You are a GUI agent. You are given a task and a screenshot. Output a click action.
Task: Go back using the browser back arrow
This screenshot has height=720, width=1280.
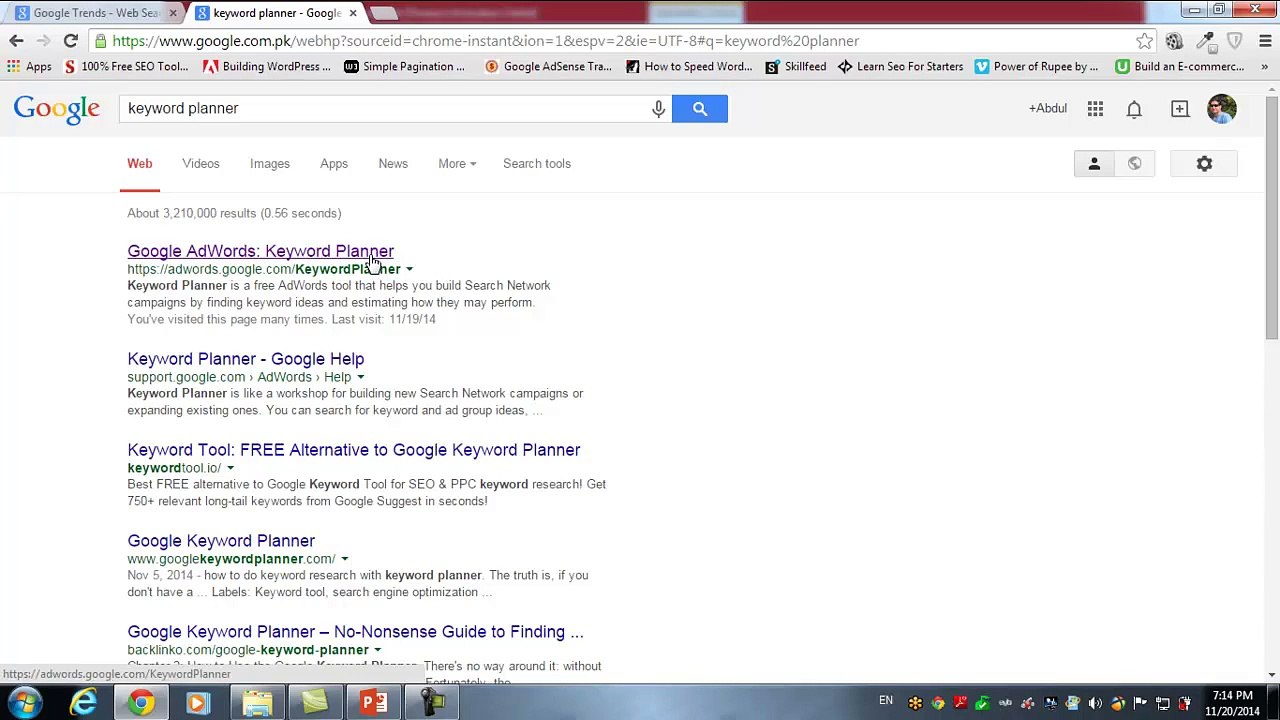point(16,41)
